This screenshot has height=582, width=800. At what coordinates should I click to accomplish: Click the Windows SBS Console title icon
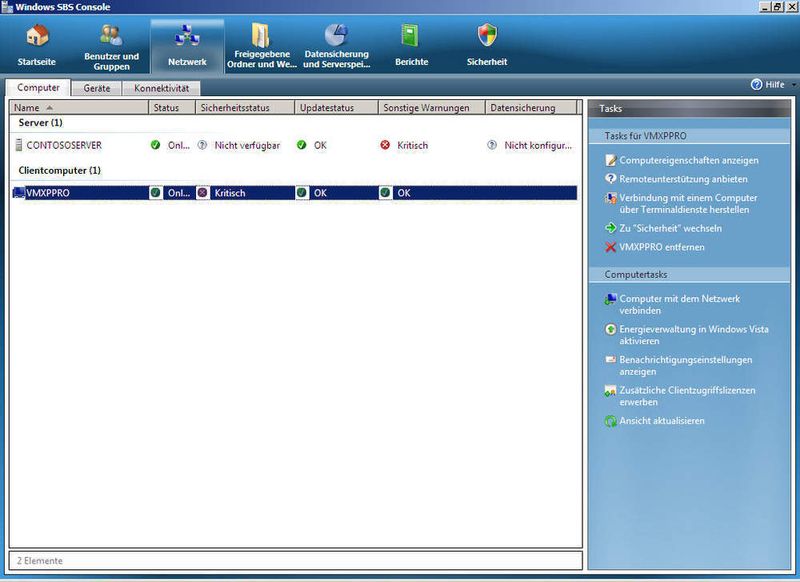click(x=7, y=7)
